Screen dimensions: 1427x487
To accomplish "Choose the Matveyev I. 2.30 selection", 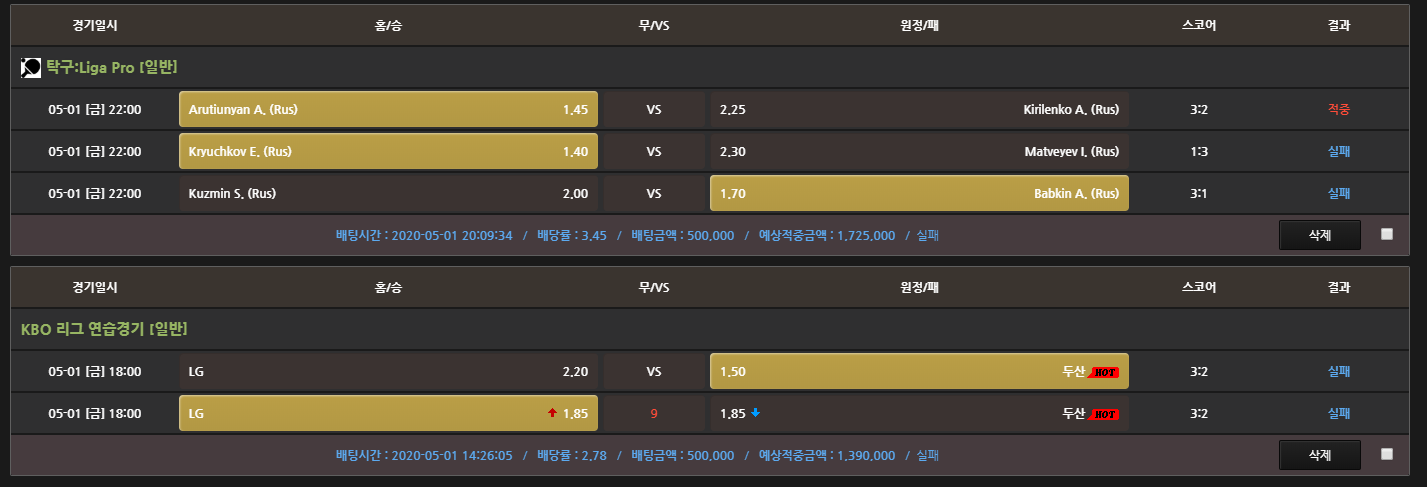I will coord(919,152).
